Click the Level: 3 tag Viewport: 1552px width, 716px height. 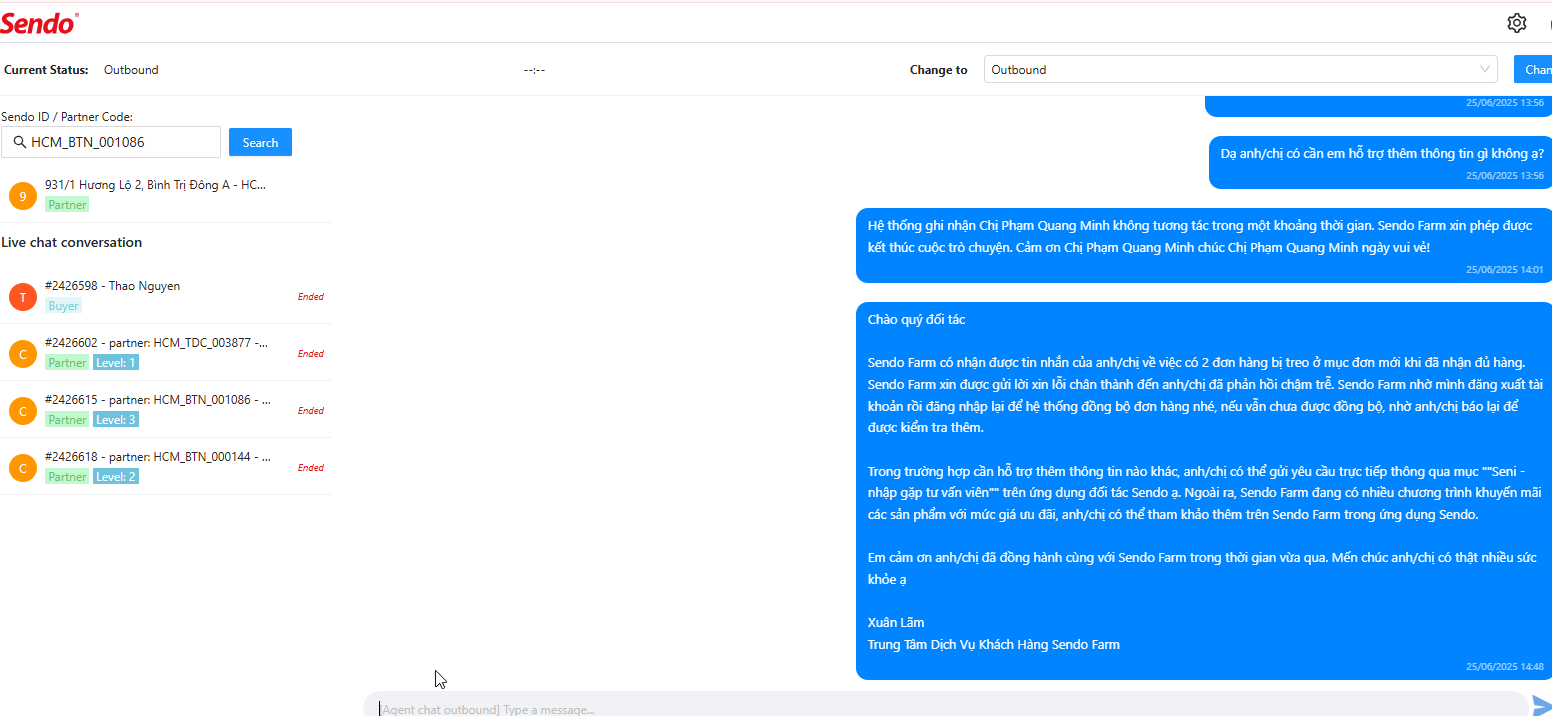click(116, 420)
